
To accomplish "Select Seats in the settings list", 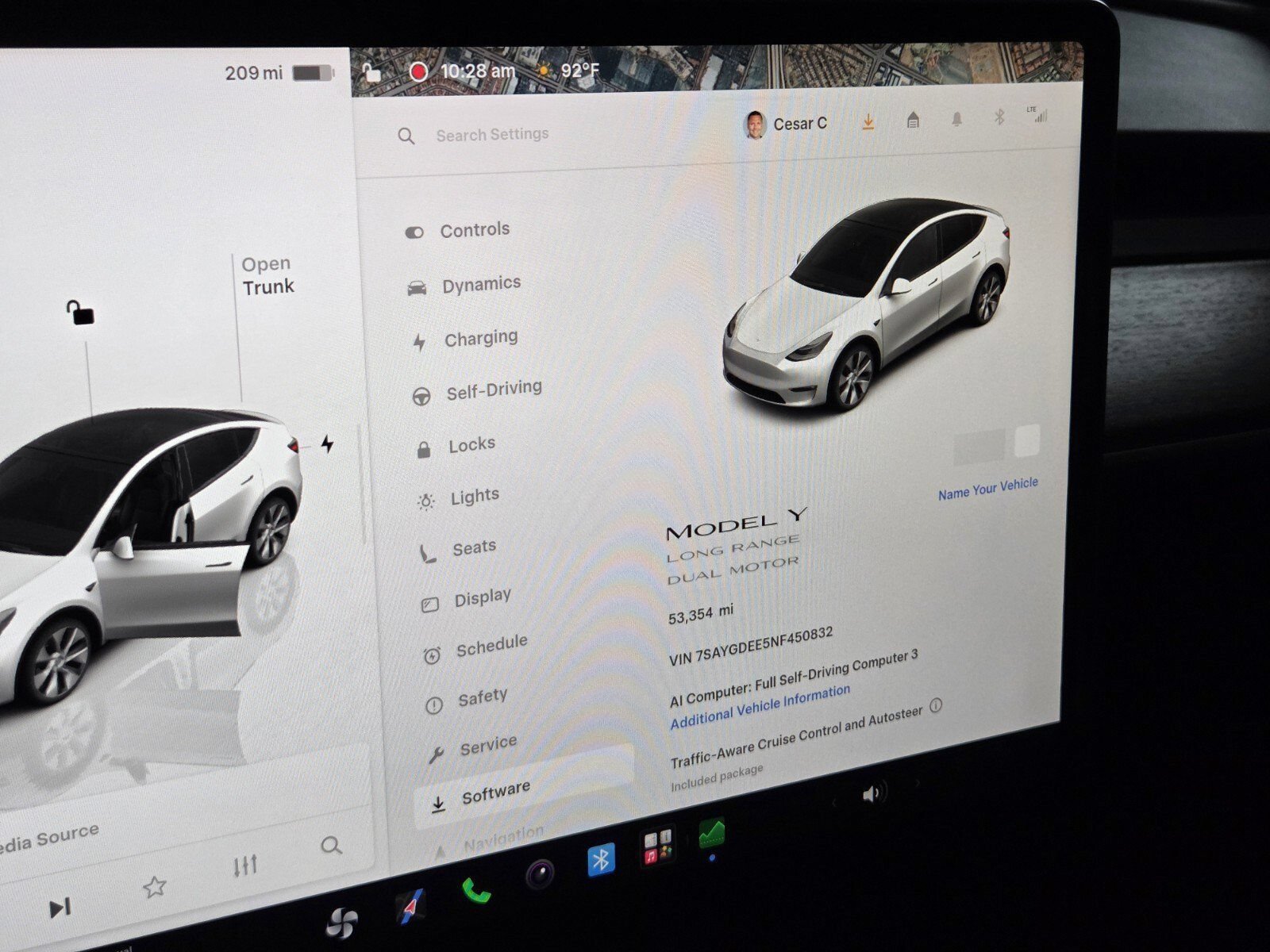I will click(x=457, y=549).
